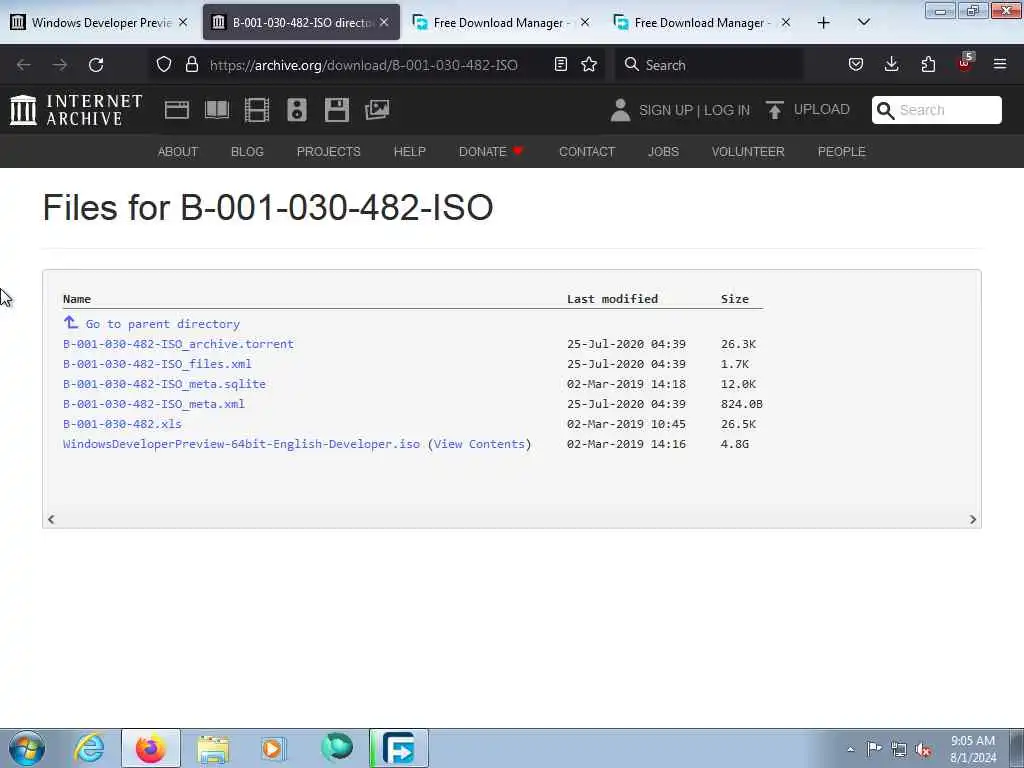Viewport: 1024px width, 768px height.
Task: Download WindowsDeveloperPreview-64bit-English-Developer.iso link
Action: click(242, 444)
